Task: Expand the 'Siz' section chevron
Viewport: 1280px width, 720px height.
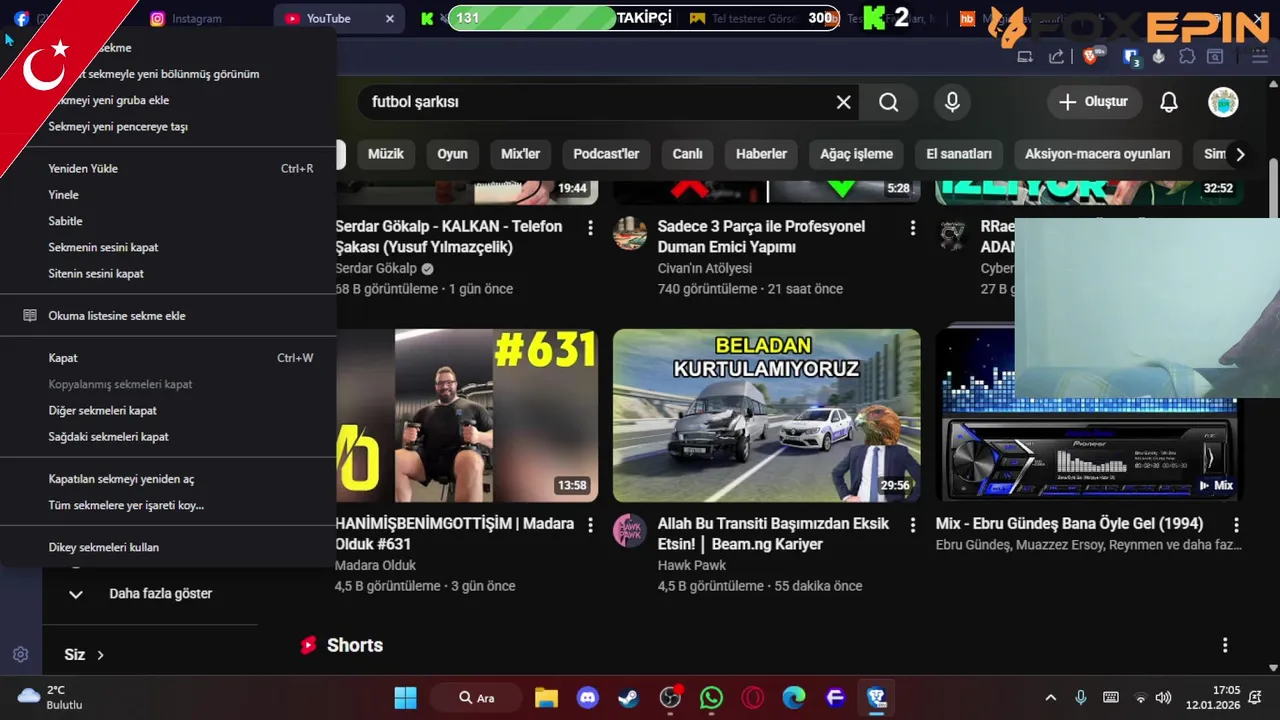Action: 100,655
